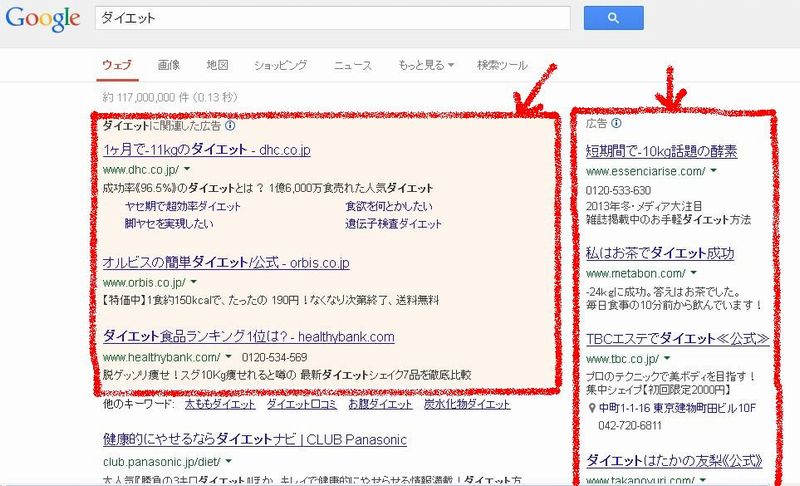Viewport: 800px width, 486px height.
Task: Expand the arrow next to www.essenciarise.com/
Action: pyautogui.click(x=713, y=170)
